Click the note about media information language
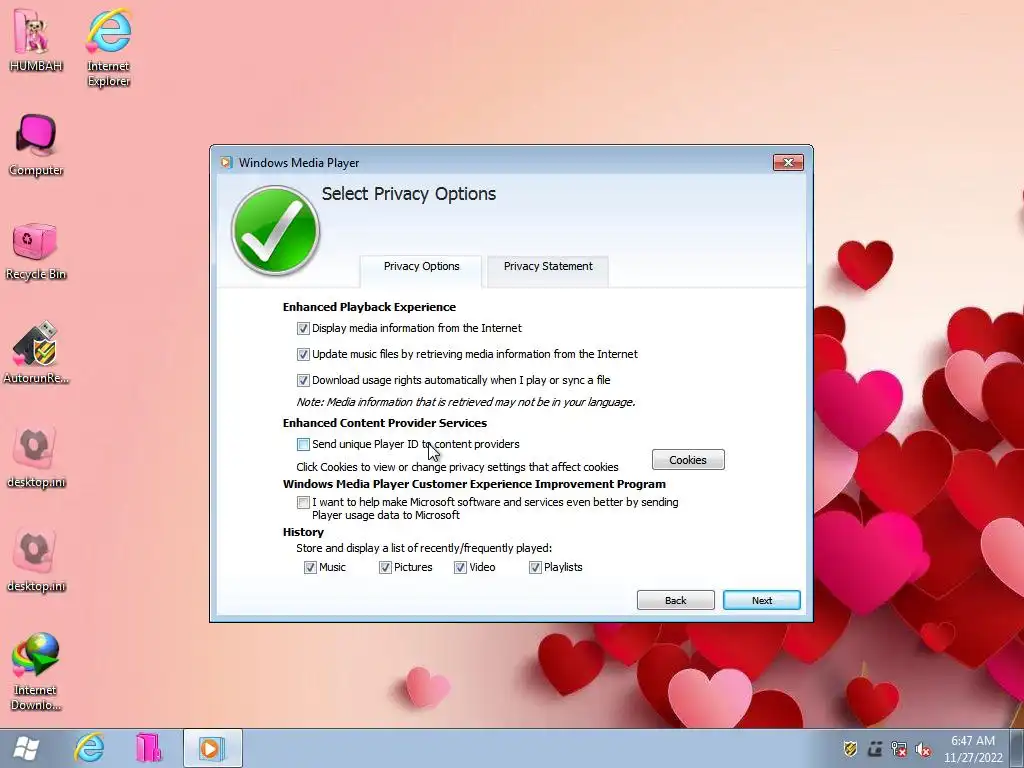The width and height of the screenshot is (1024, 768). (466, 402)
